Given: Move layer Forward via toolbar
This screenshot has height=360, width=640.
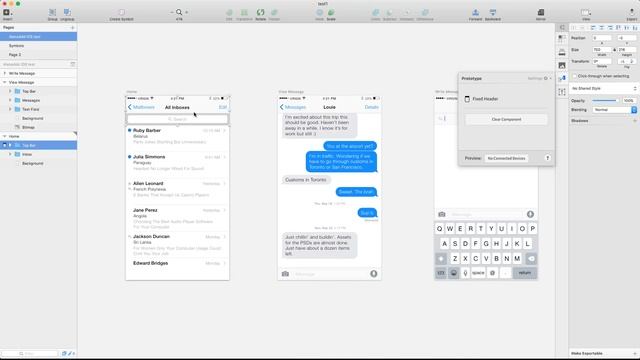Looking at the screenshot, I should click(475, 13).
